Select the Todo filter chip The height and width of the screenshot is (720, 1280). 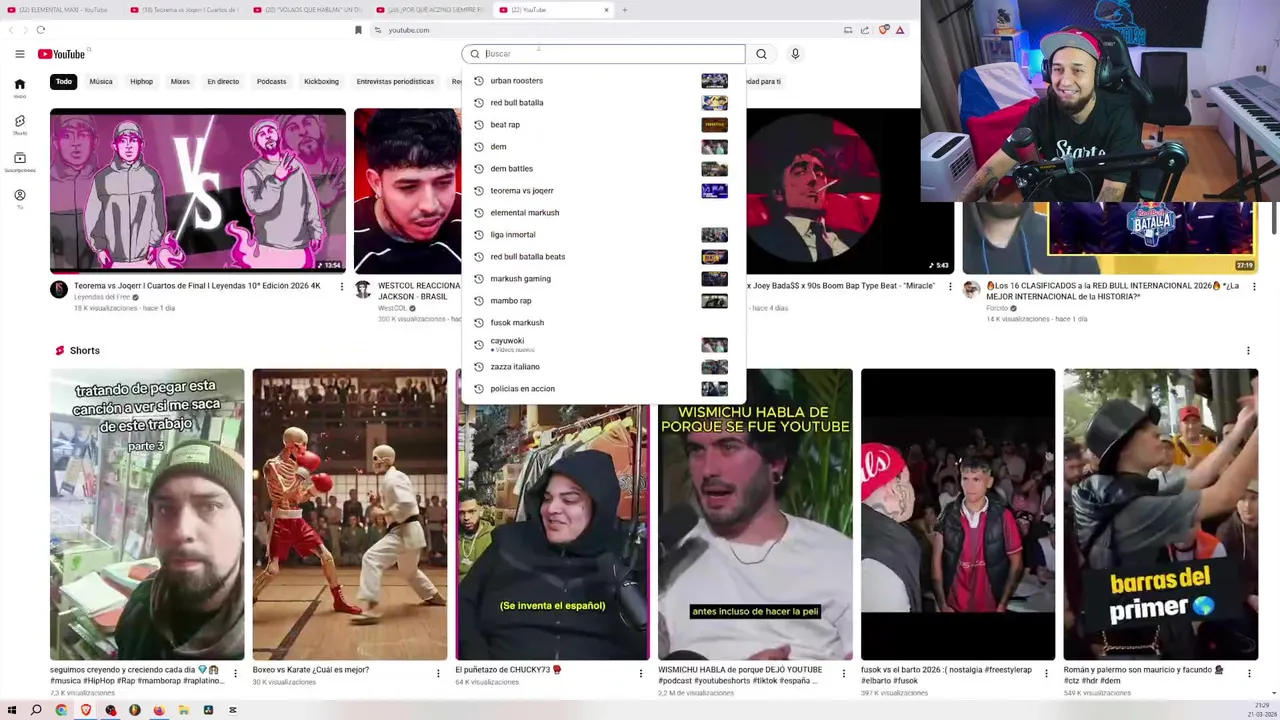pos(64,82)
